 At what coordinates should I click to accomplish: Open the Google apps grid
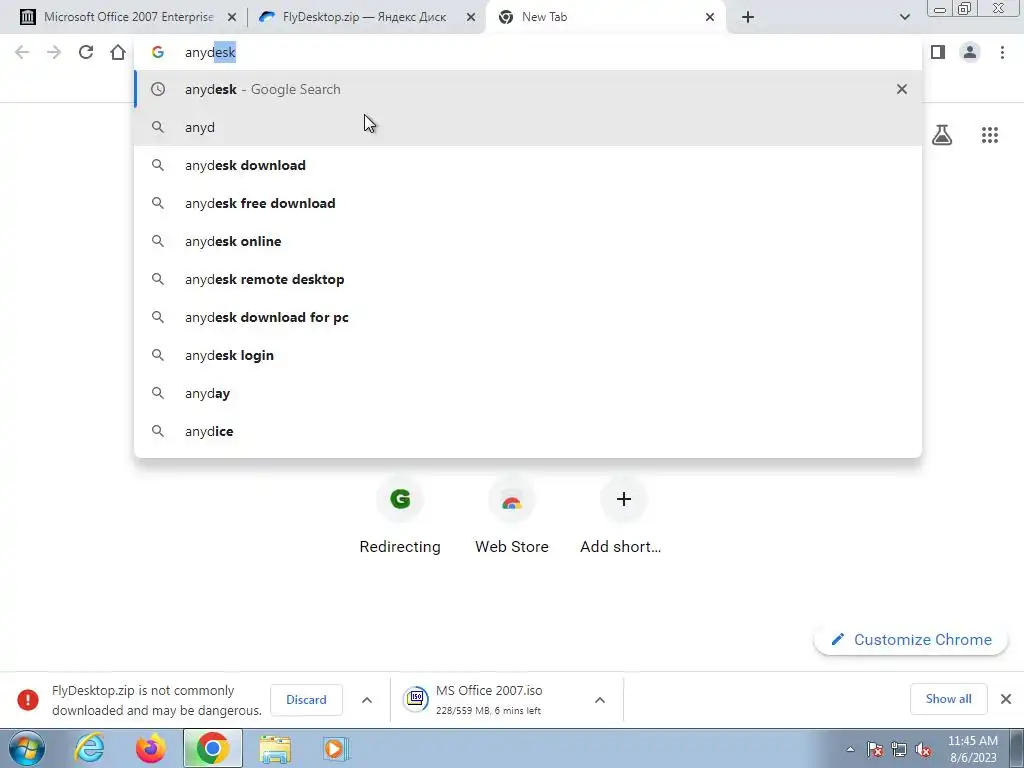pos(990,135)
